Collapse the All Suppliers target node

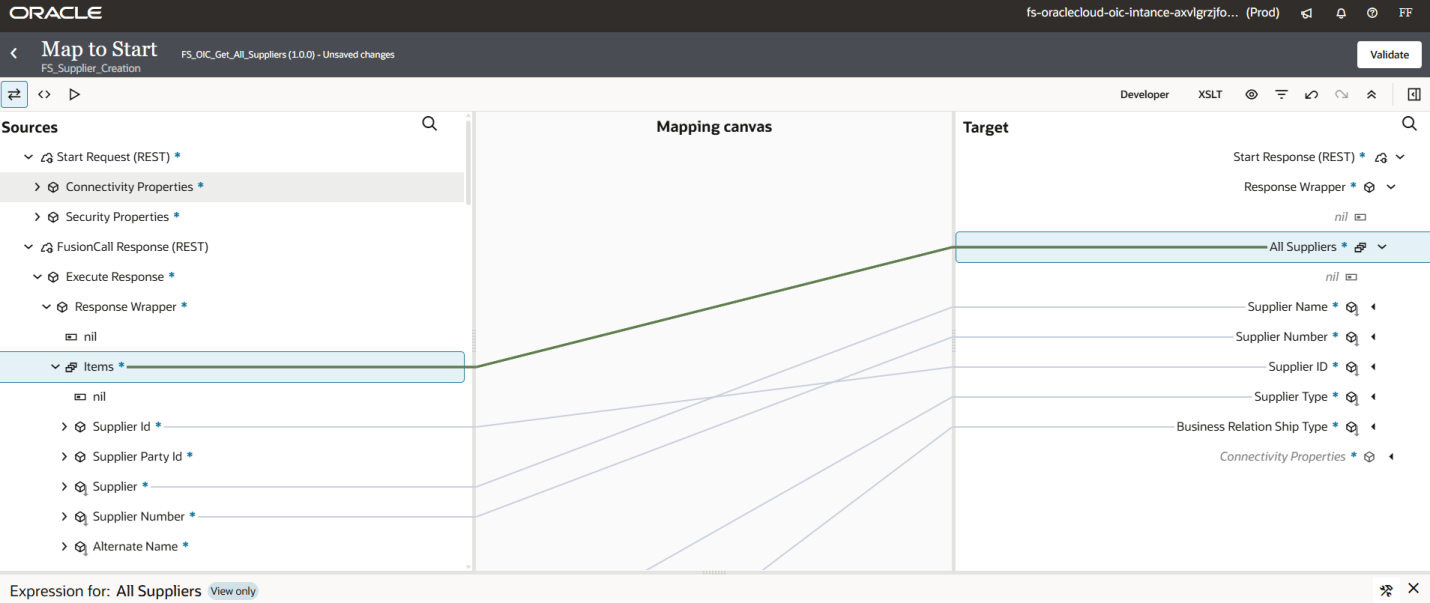point(1382,247)
